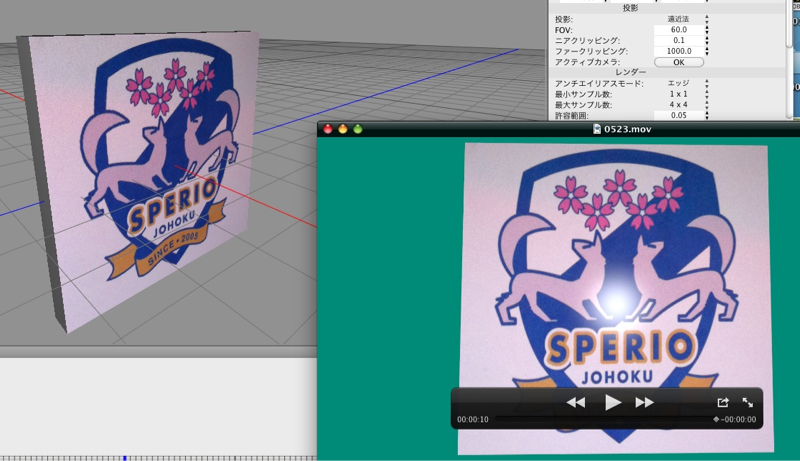This screenshot has width=800, height=461.
Task: Click tolerance field 0.05
Action: tap(679, 115)
